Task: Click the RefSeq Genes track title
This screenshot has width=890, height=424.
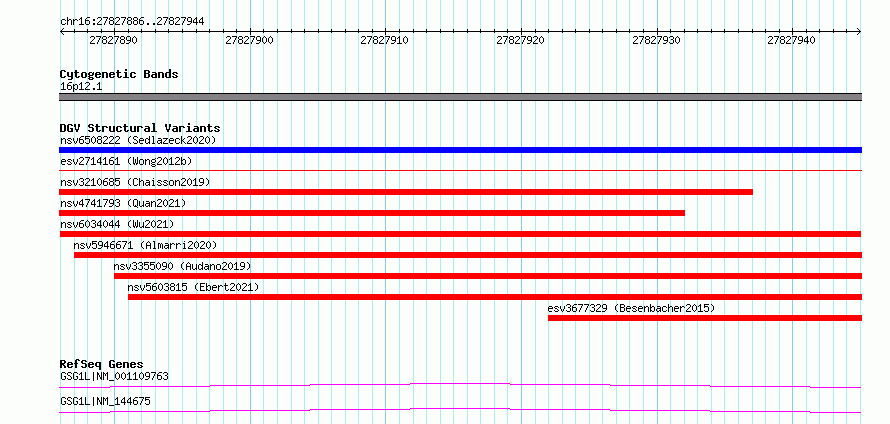Action: coord(102,364)
